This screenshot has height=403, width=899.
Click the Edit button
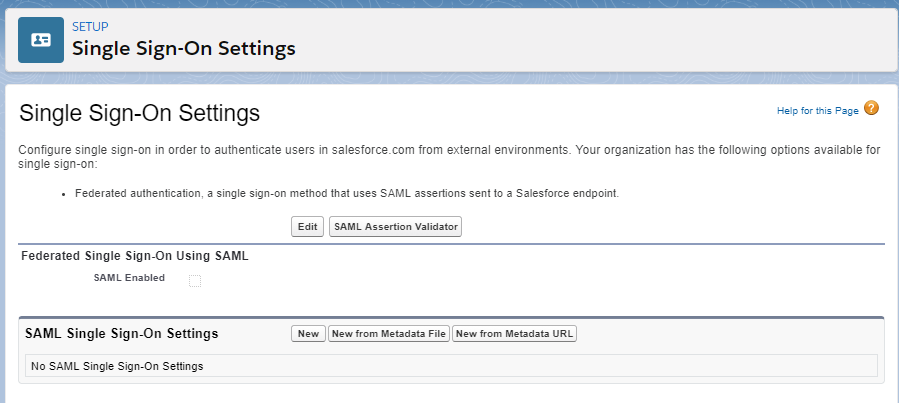point(307,226)
